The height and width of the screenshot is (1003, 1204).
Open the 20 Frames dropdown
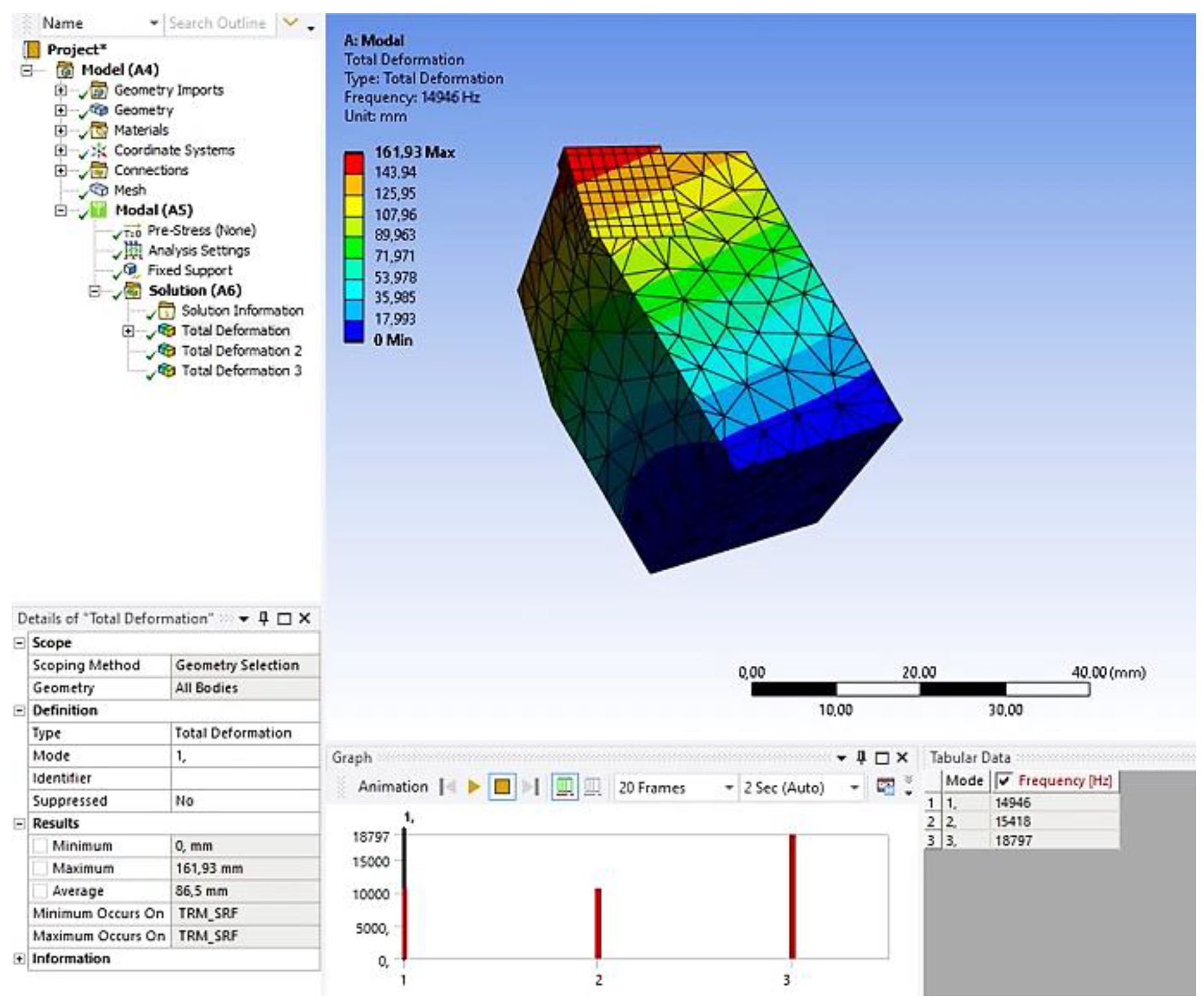point(729,787)
